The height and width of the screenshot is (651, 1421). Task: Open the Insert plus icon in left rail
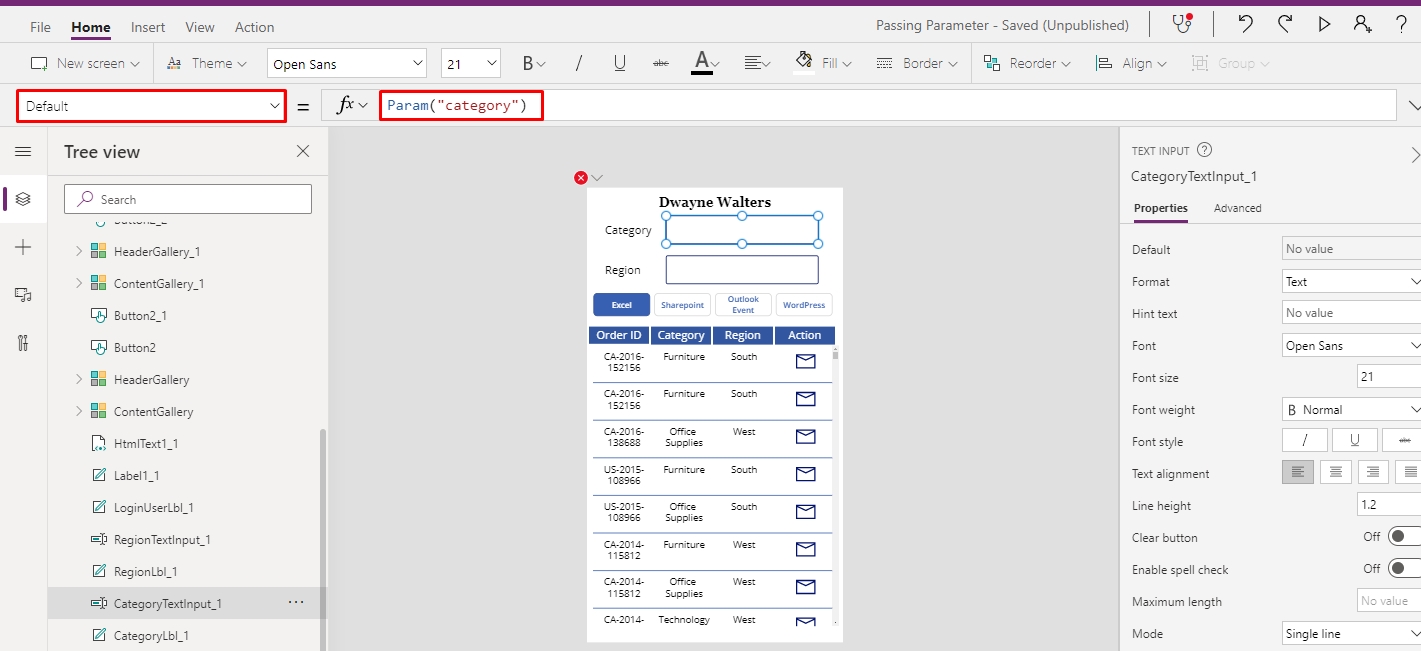(23, 247)
